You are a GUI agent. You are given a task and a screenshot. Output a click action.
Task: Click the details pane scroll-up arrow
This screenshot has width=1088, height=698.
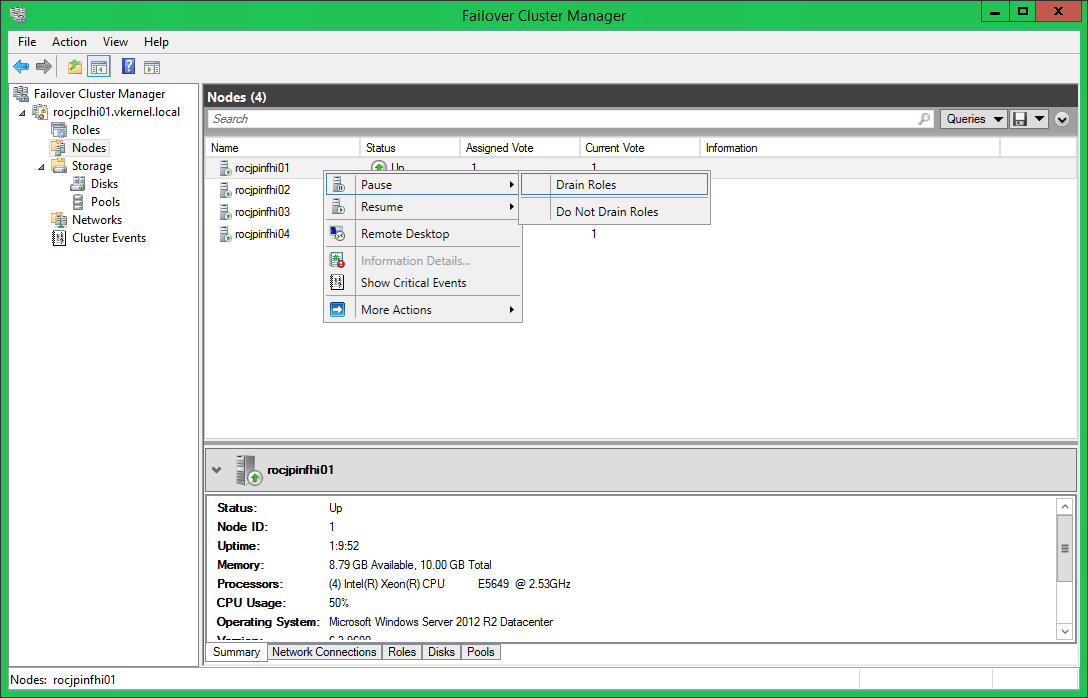pos(1064,507)
